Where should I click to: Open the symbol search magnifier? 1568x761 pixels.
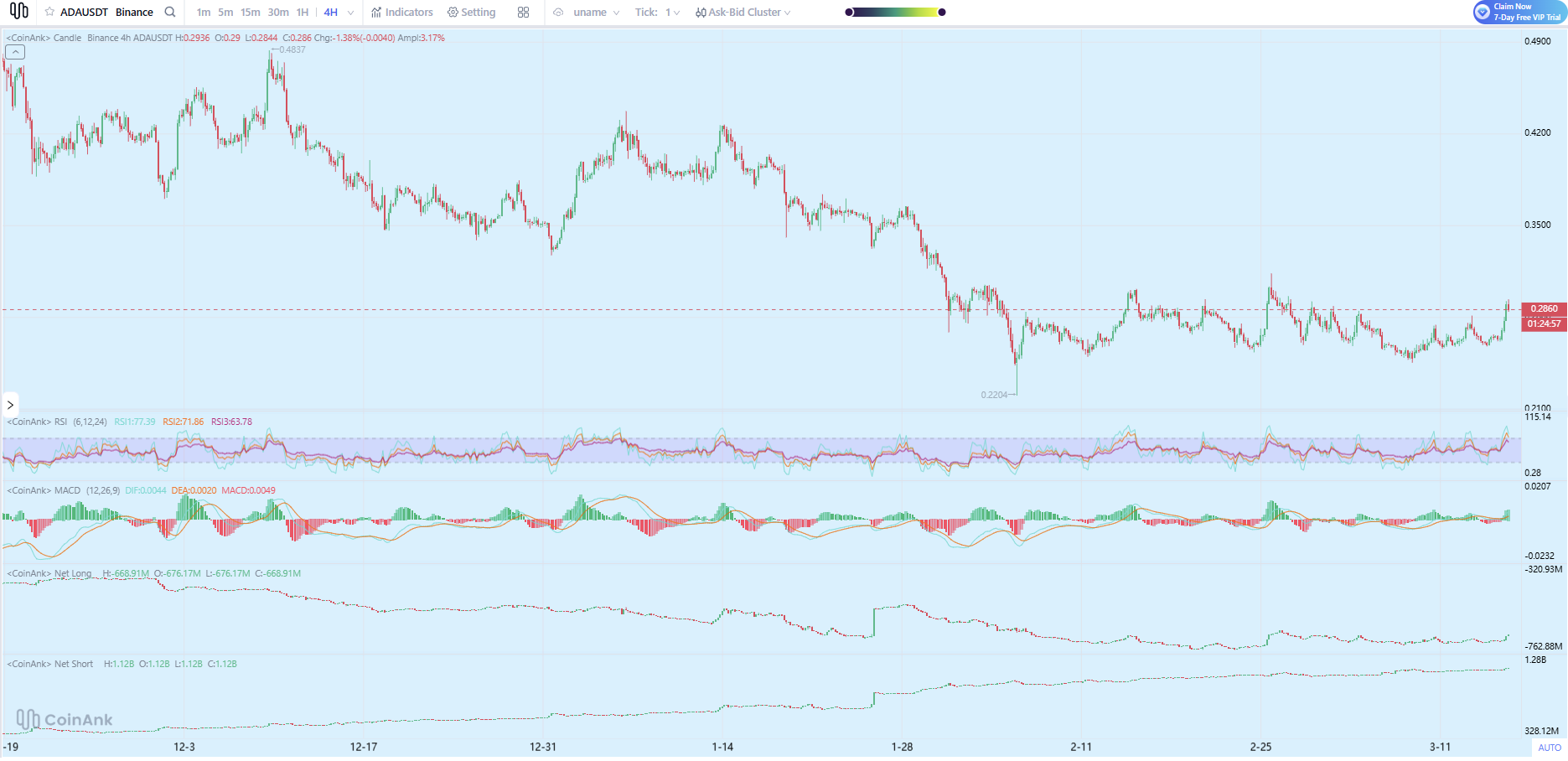click(170, 13)
